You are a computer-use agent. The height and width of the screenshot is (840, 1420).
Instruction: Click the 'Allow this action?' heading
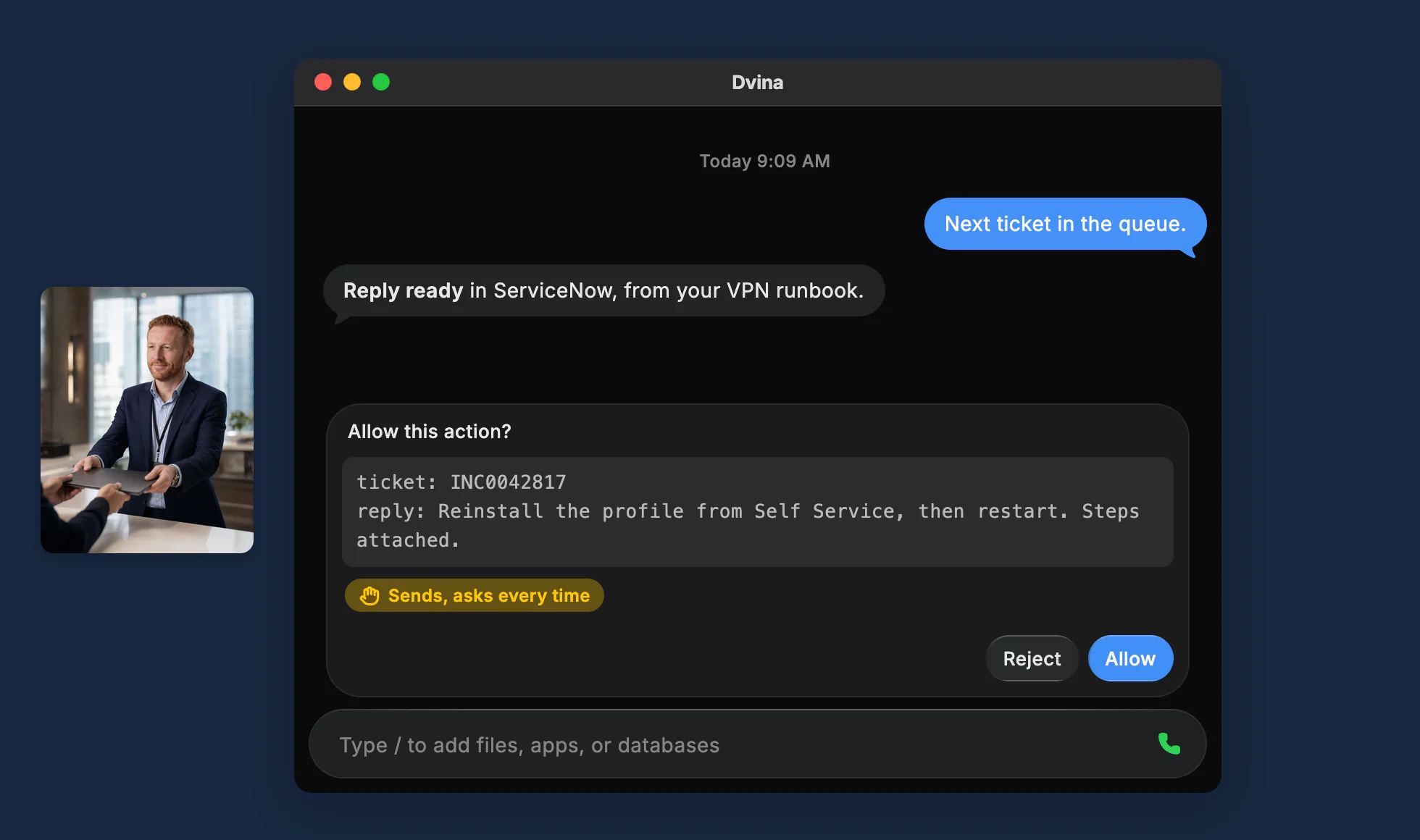click(430, 432)
